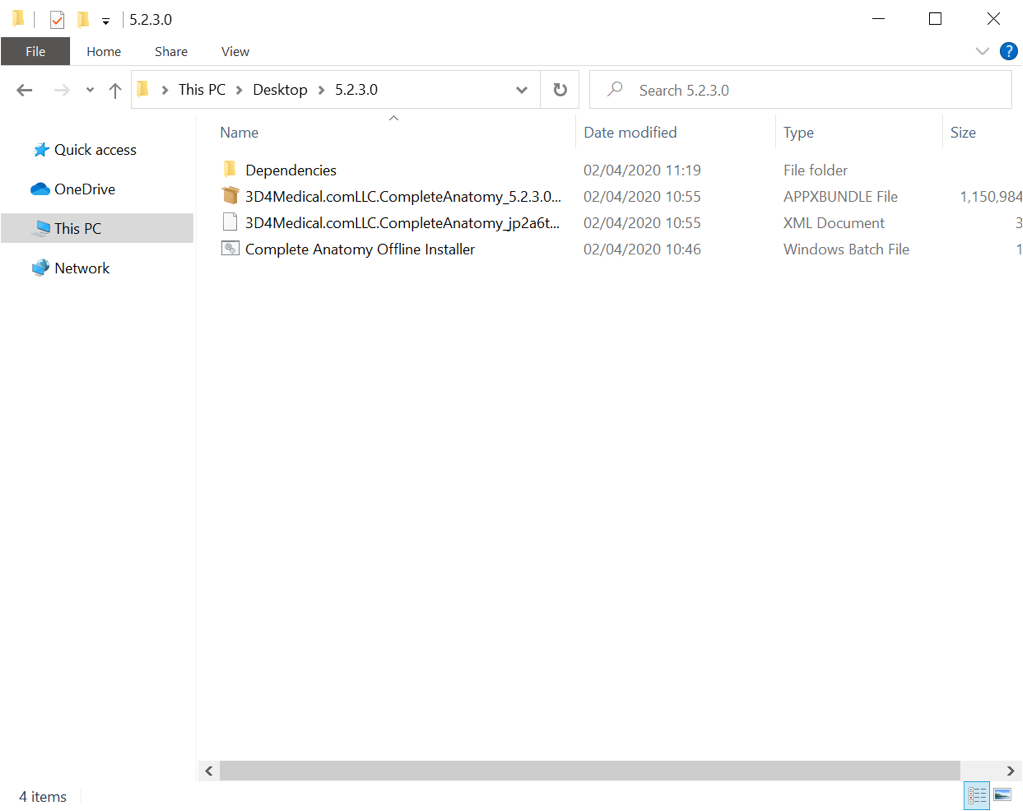This screenshot has height=811, width=1023.
Task: Click This PC in the address breadcrumb
Action: [202, 89]
